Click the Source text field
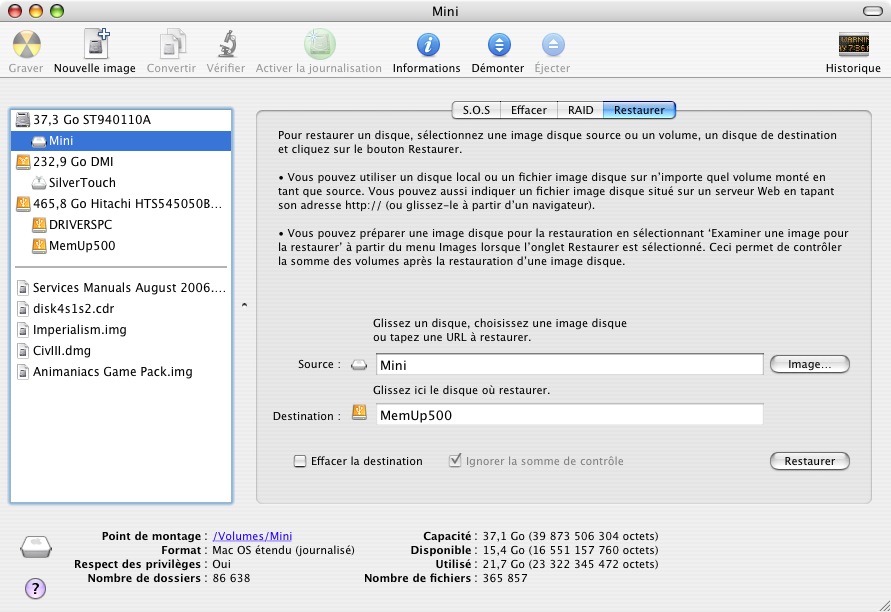This screenshot has width=891, height=612. point(569,364)
